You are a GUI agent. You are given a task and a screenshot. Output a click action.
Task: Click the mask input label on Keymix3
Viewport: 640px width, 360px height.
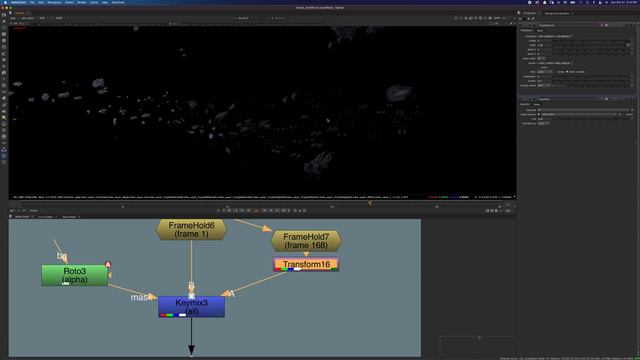140,298
